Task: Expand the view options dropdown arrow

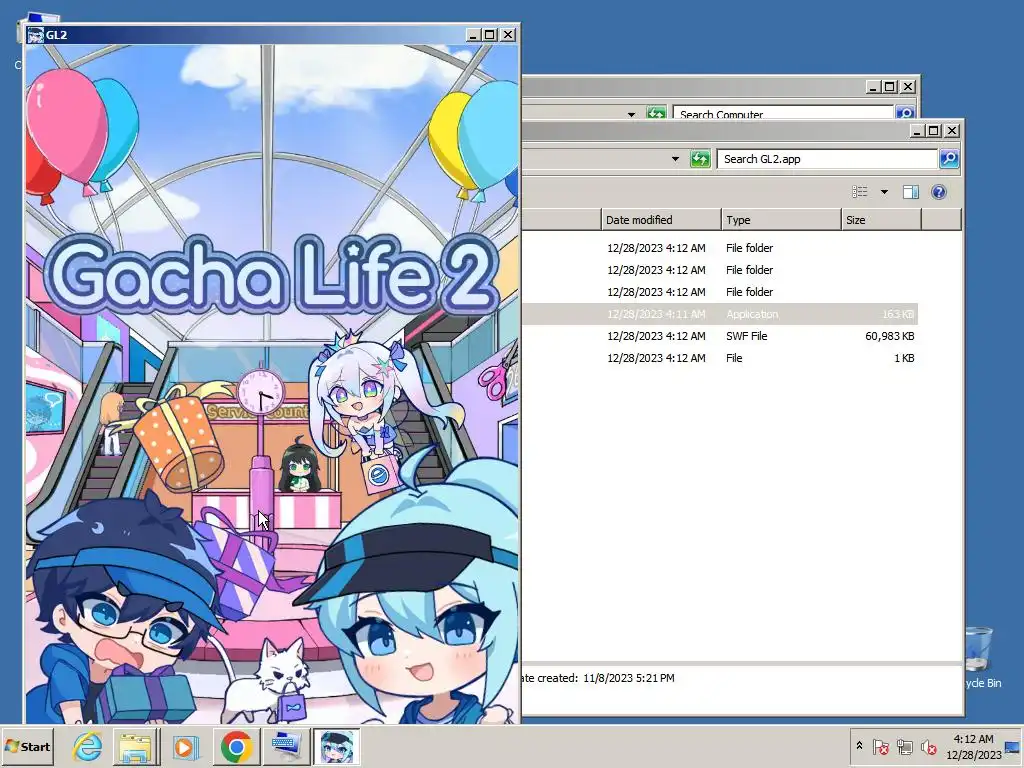Action: point(884,191)
